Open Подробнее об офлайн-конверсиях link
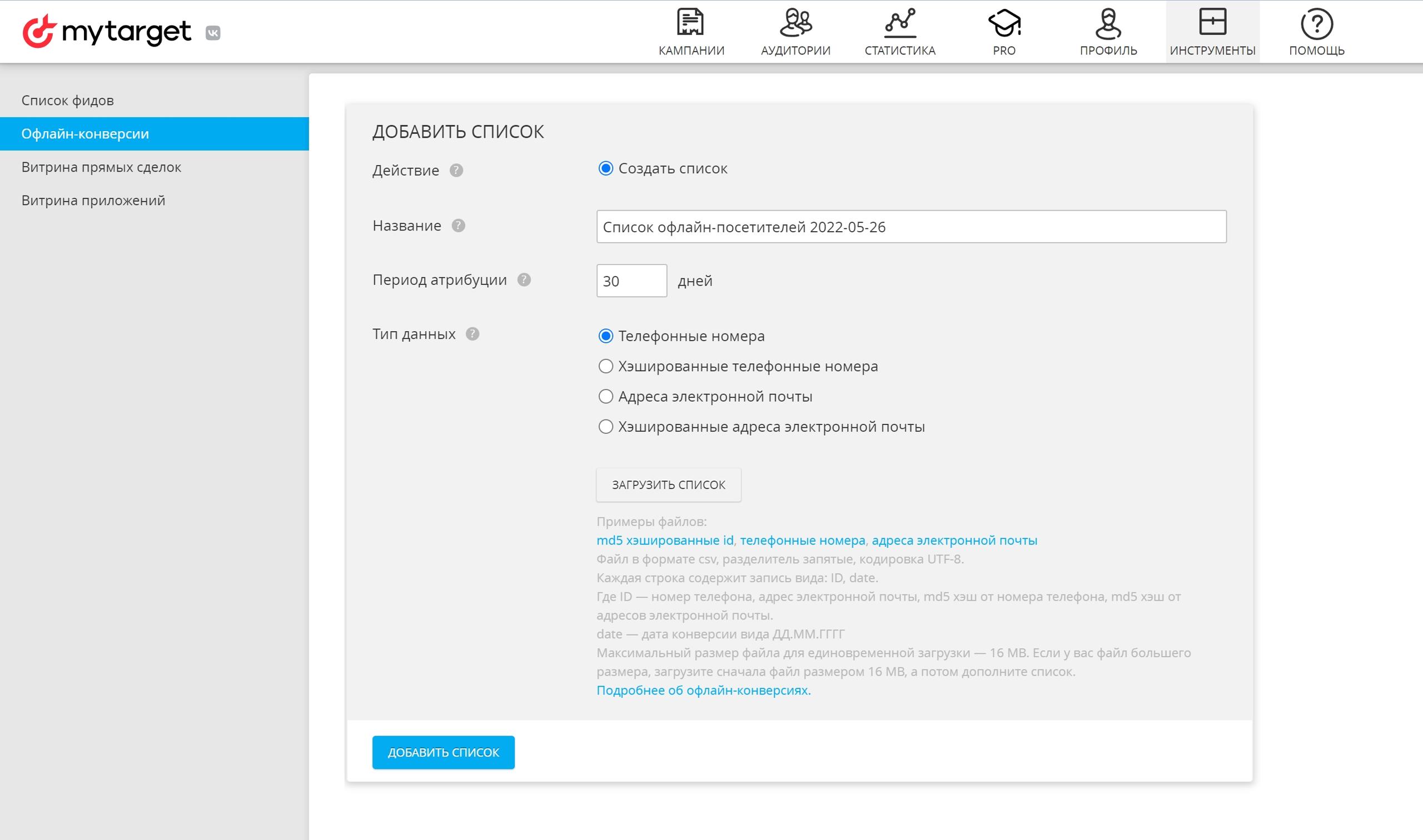This screenshot has height=840, width=1423. click(x=703, y=690)
